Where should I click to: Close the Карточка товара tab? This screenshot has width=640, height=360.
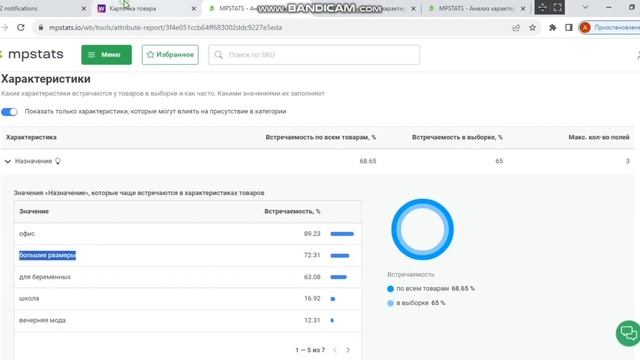[194, 9]
